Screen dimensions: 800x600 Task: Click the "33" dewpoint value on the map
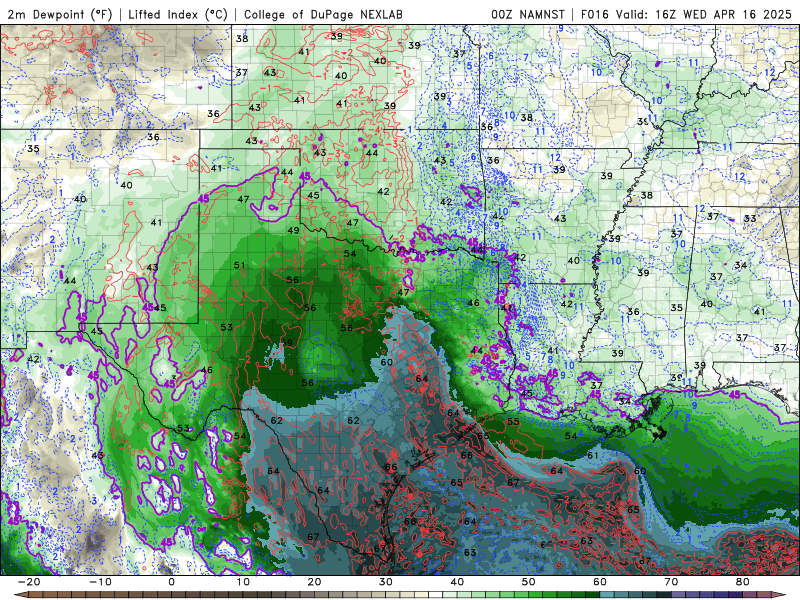749,218
